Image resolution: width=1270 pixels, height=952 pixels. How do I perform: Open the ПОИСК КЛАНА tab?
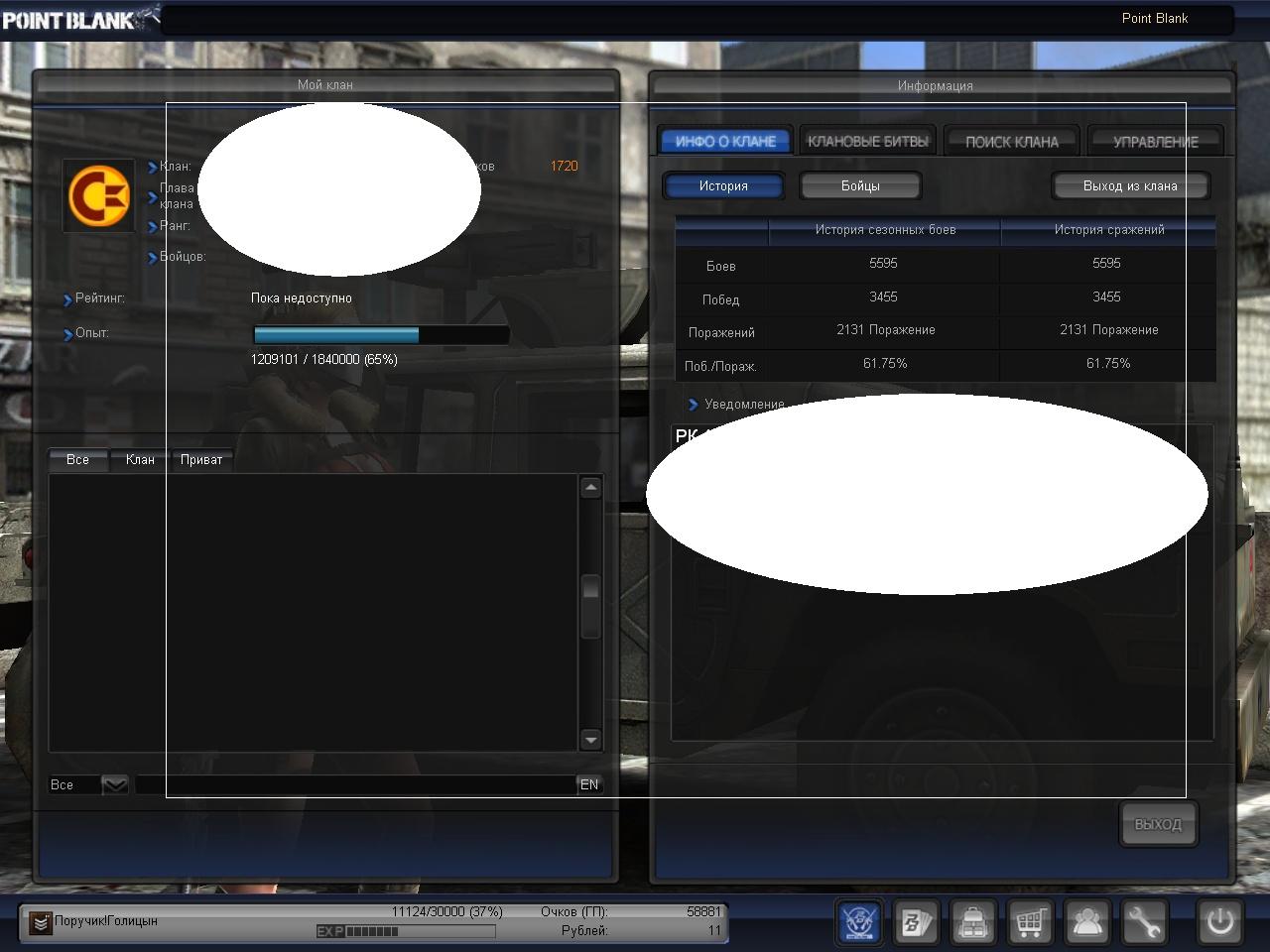click(x=1011, y=142)
